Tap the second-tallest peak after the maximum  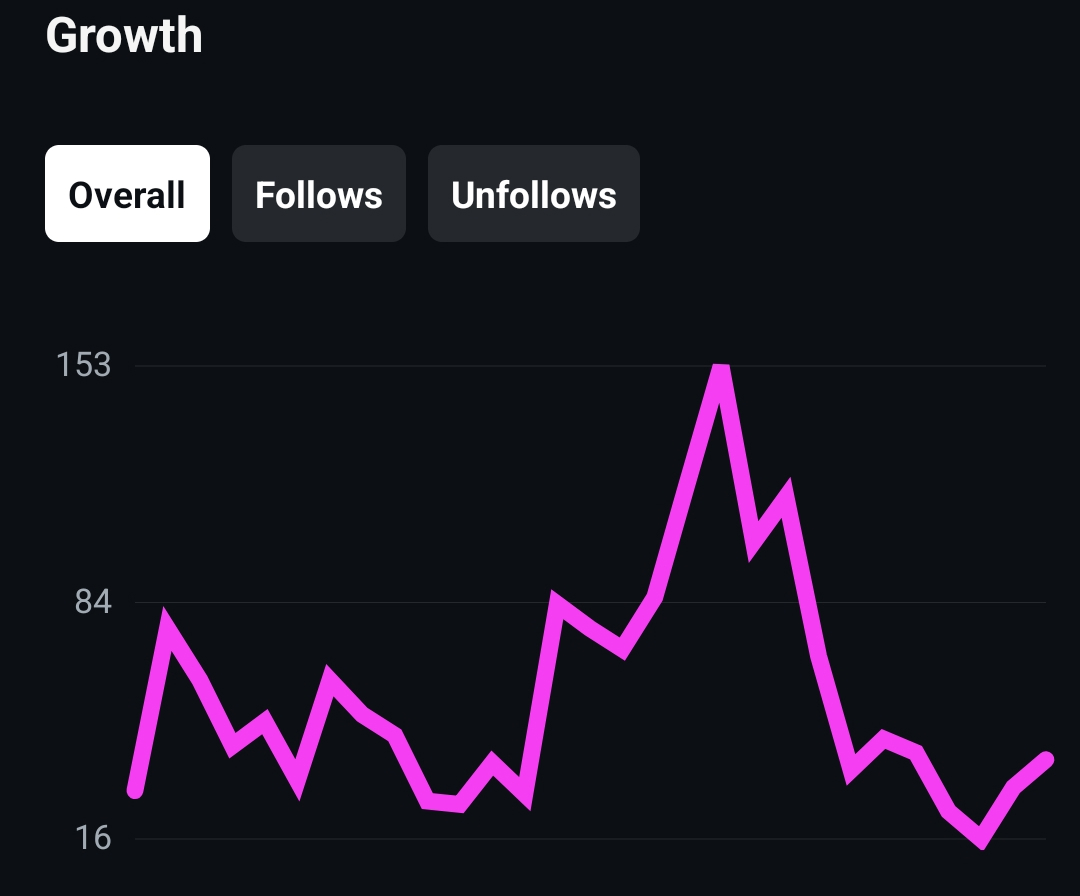[786, 495]
